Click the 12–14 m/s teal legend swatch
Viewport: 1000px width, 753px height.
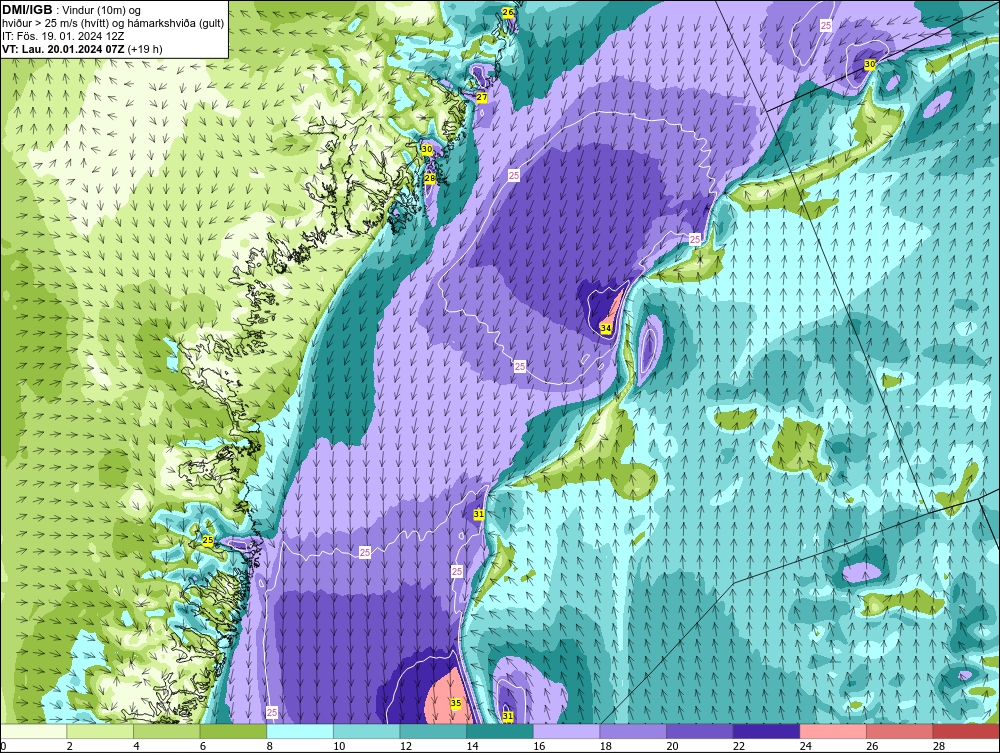pyautogui.click(x=433, y=731)
